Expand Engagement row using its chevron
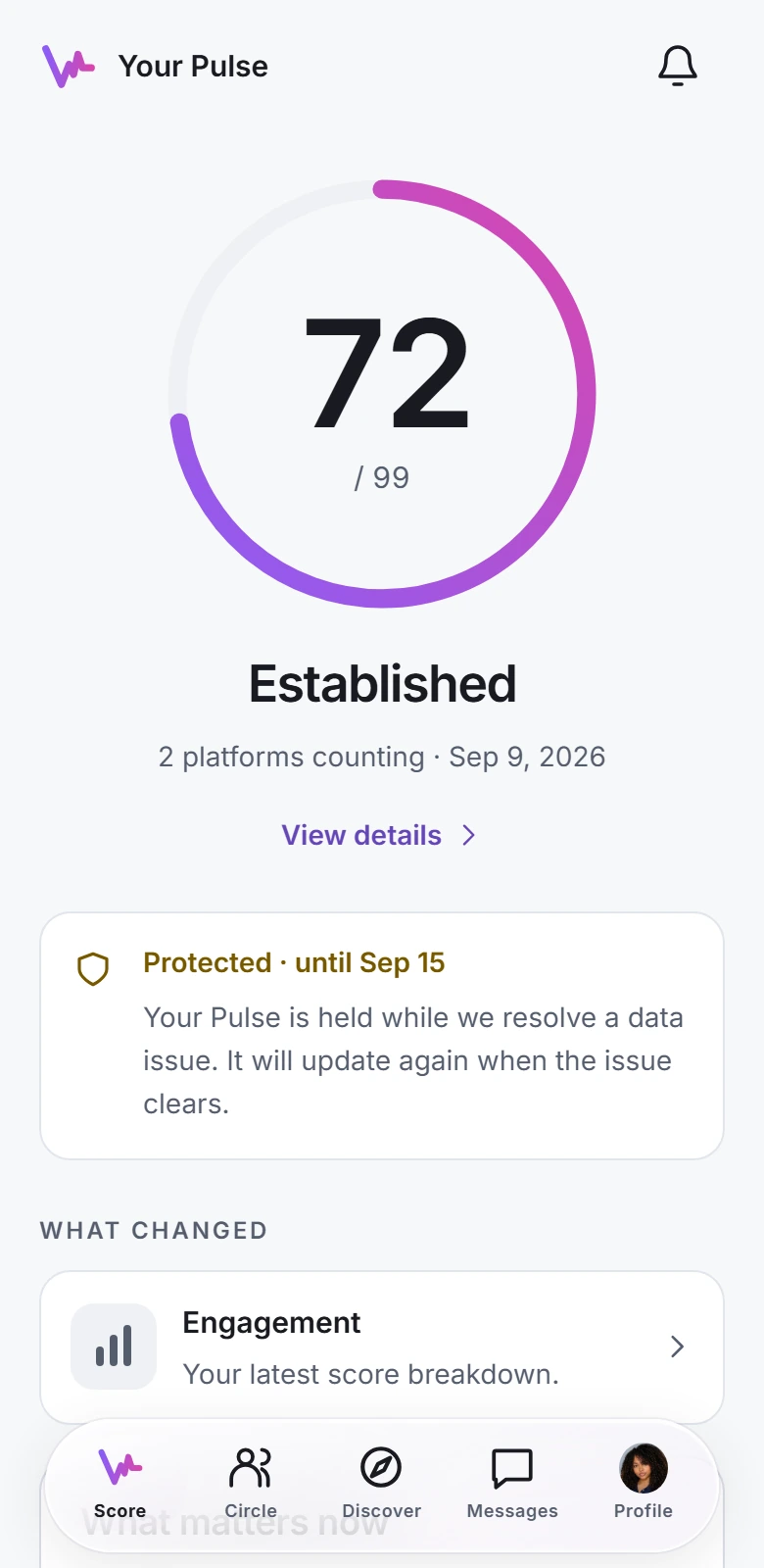 click(677, 1347)
